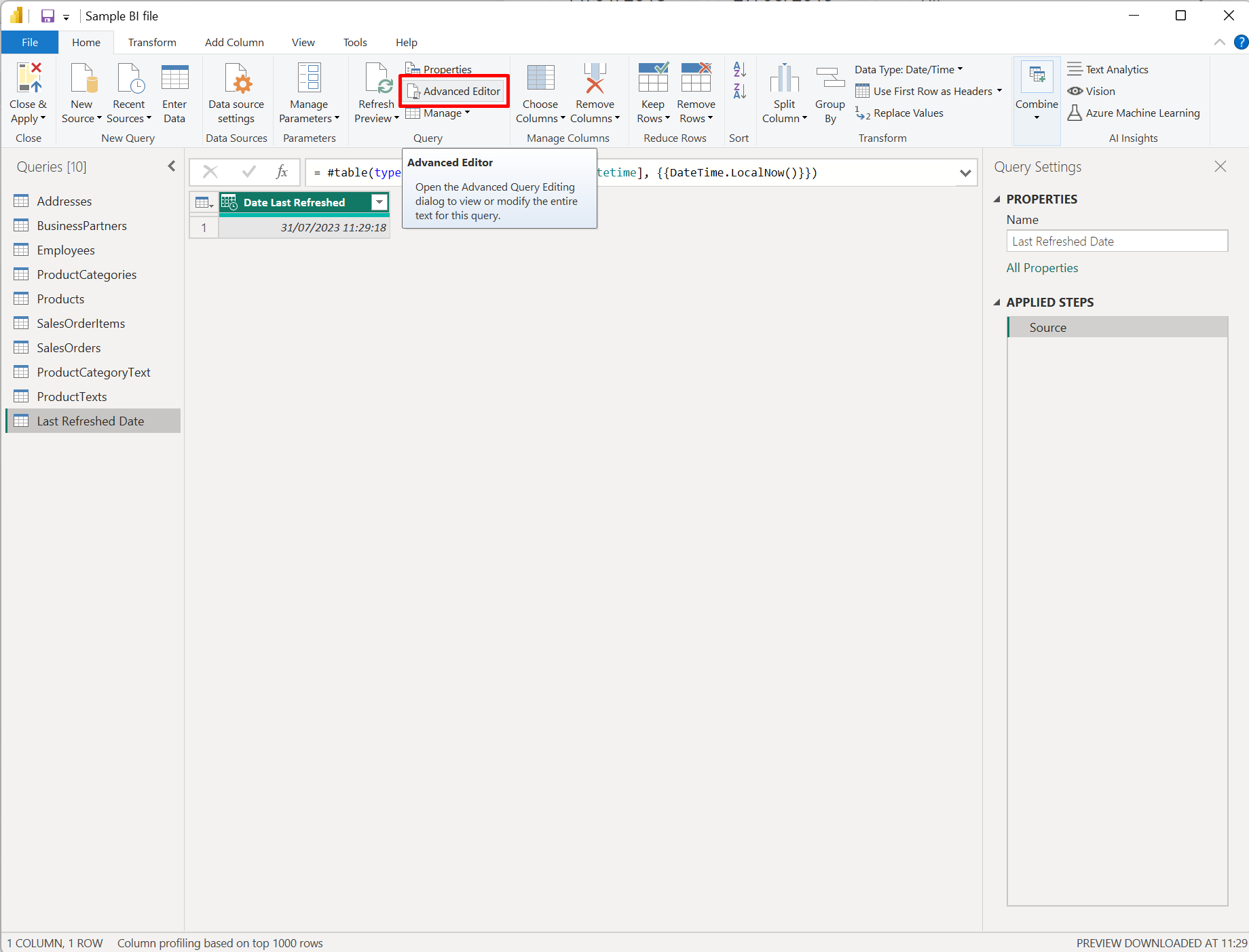This screenshot has width=1249, height=952.
Task: Select the Products query
Action: [61, 299]
